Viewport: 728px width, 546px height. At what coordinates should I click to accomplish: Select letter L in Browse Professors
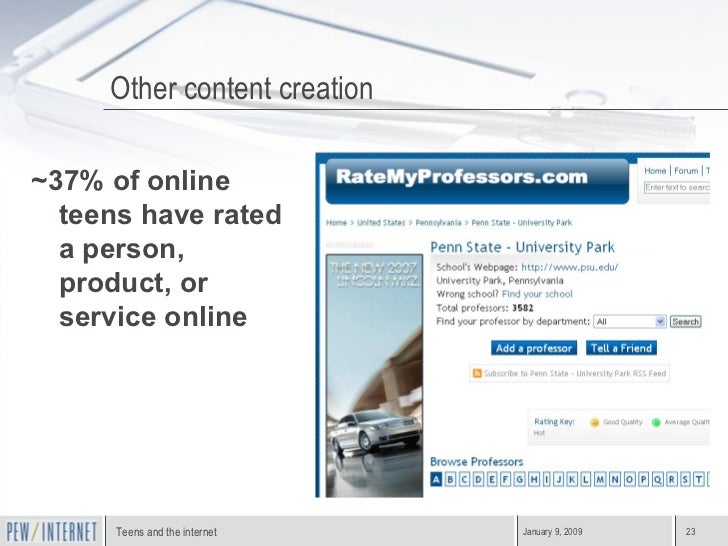[585, 479]
